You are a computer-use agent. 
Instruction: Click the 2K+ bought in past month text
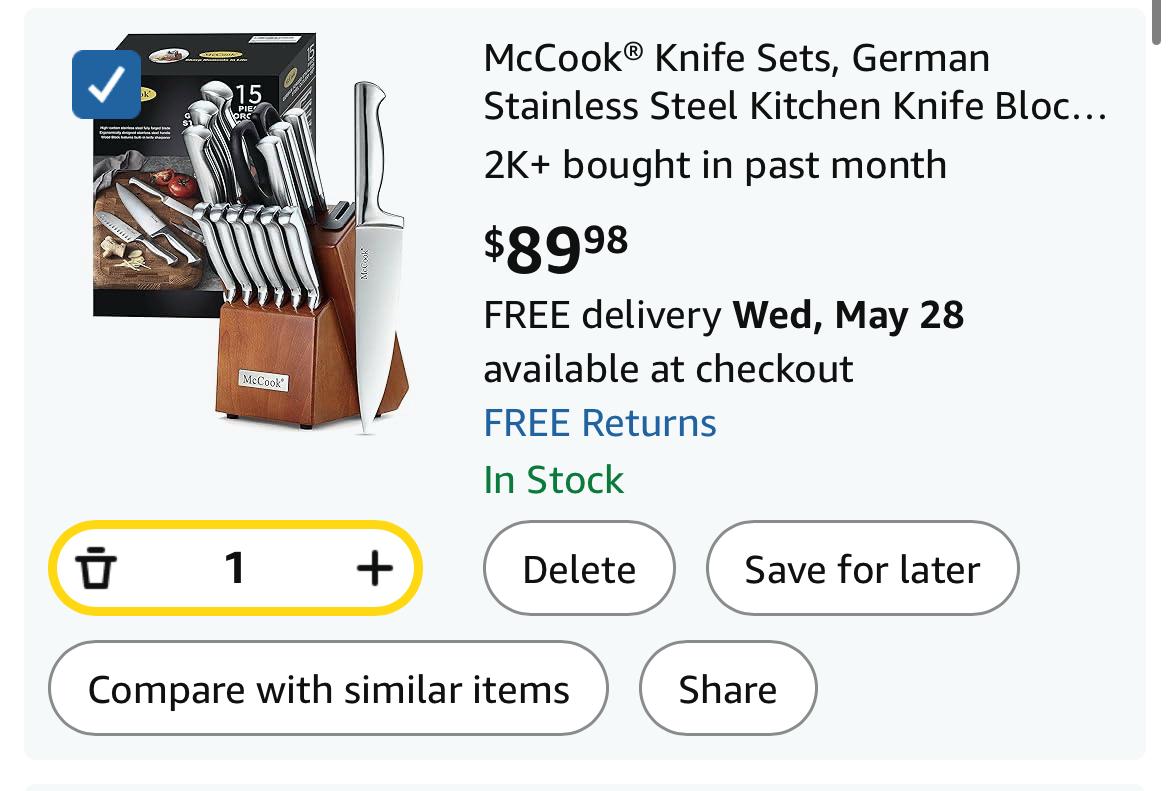(x=715, y=164)
